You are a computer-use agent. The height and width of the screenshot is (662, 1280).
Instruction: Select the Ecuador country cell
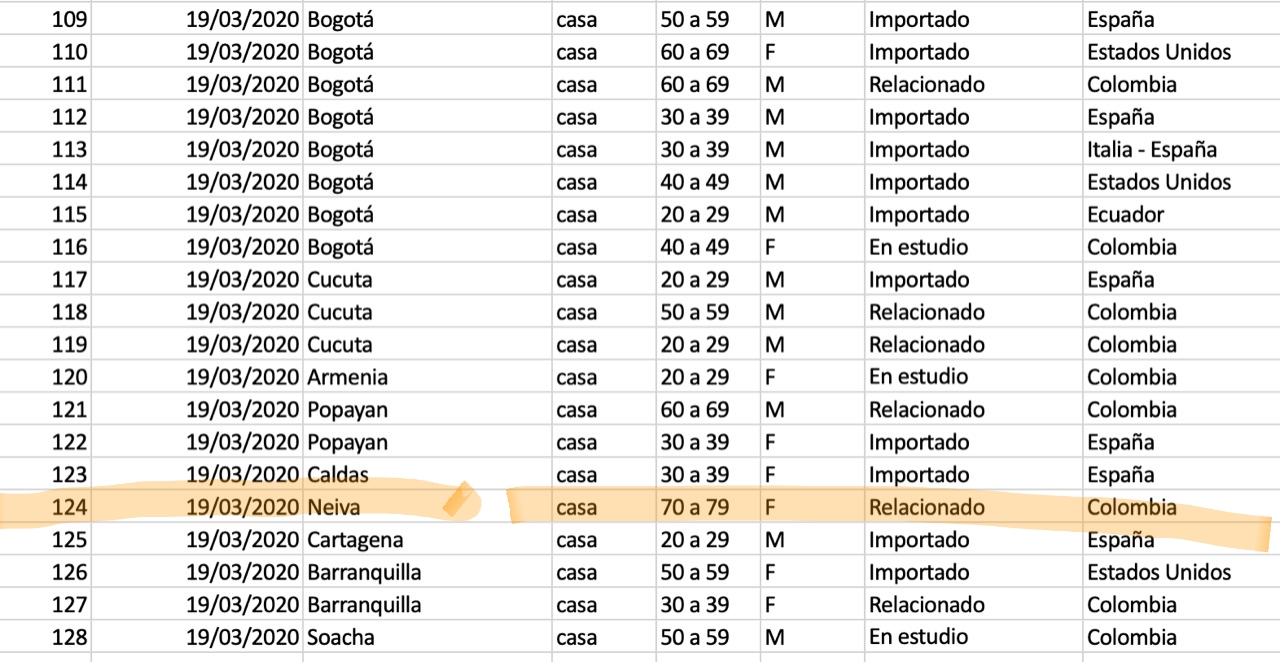[x=1181, y=214]
